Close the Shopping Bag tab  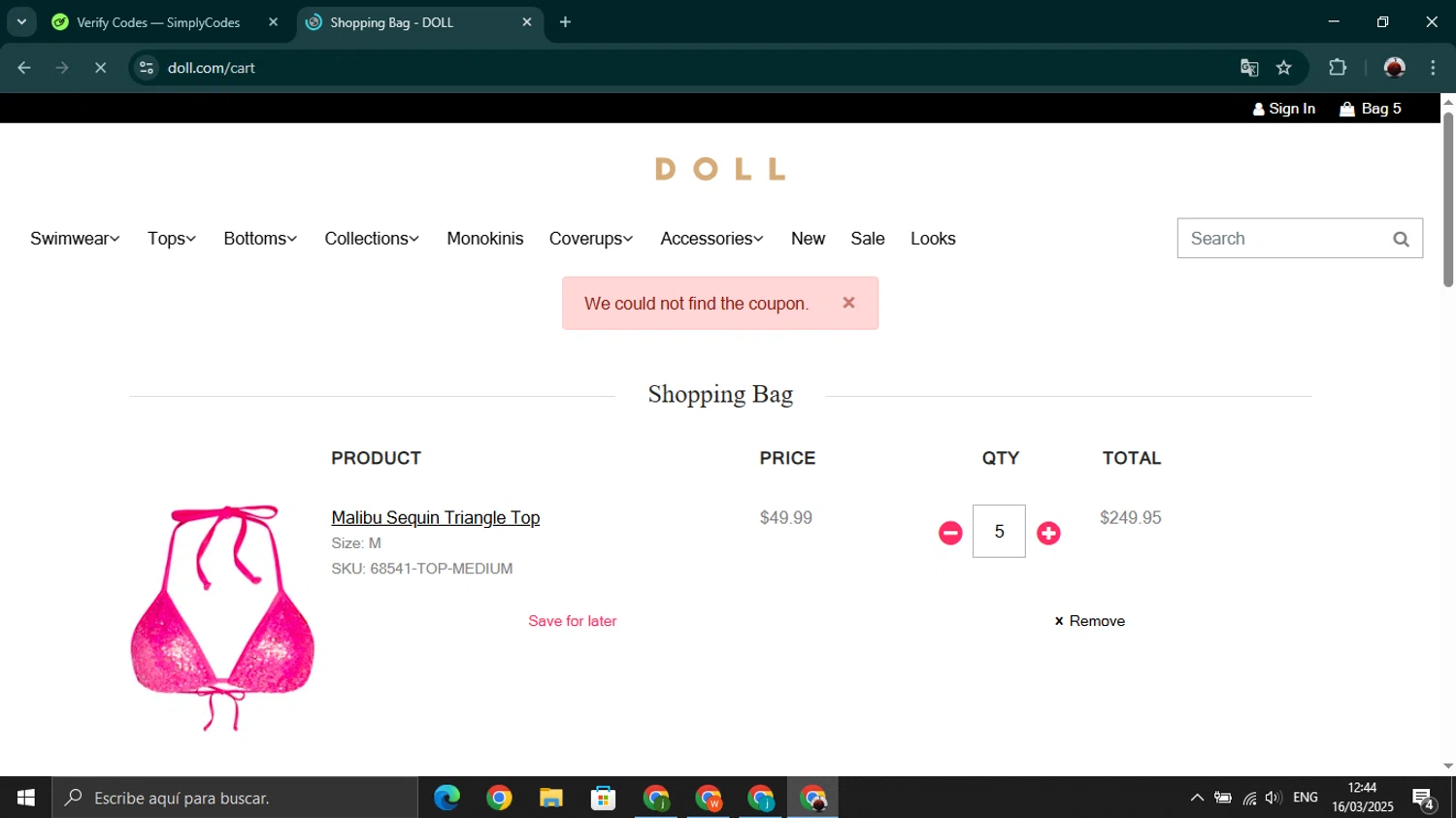[527, 22]
